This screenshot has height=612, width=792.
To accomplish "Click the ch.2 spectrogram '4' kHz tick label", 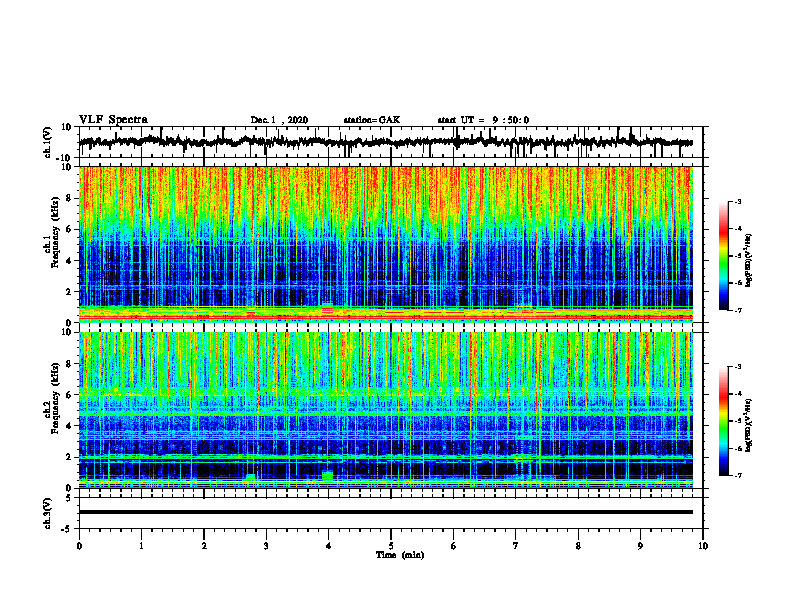I will pyautogui.click(x=70, y=426).
